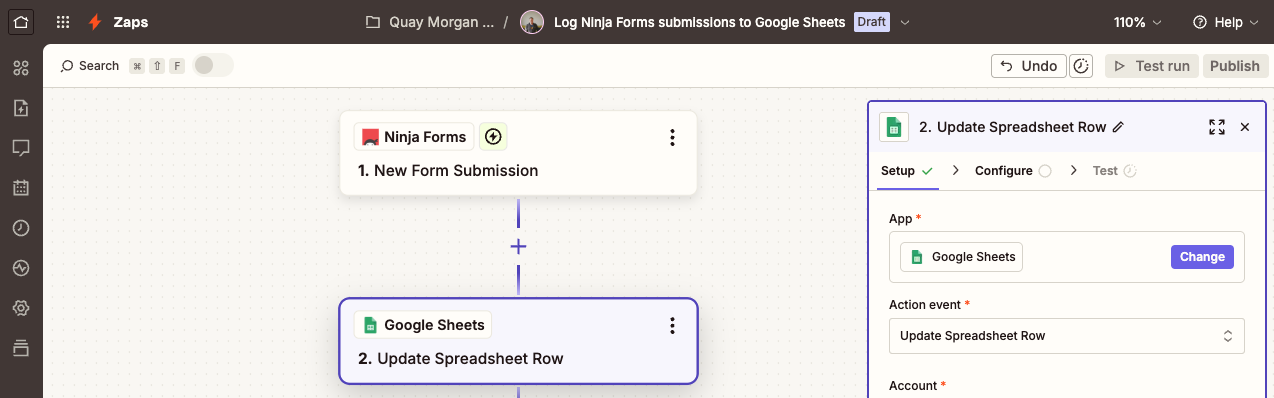Go to the Zapier home icon
The image size is (1274, 398).
21,21
